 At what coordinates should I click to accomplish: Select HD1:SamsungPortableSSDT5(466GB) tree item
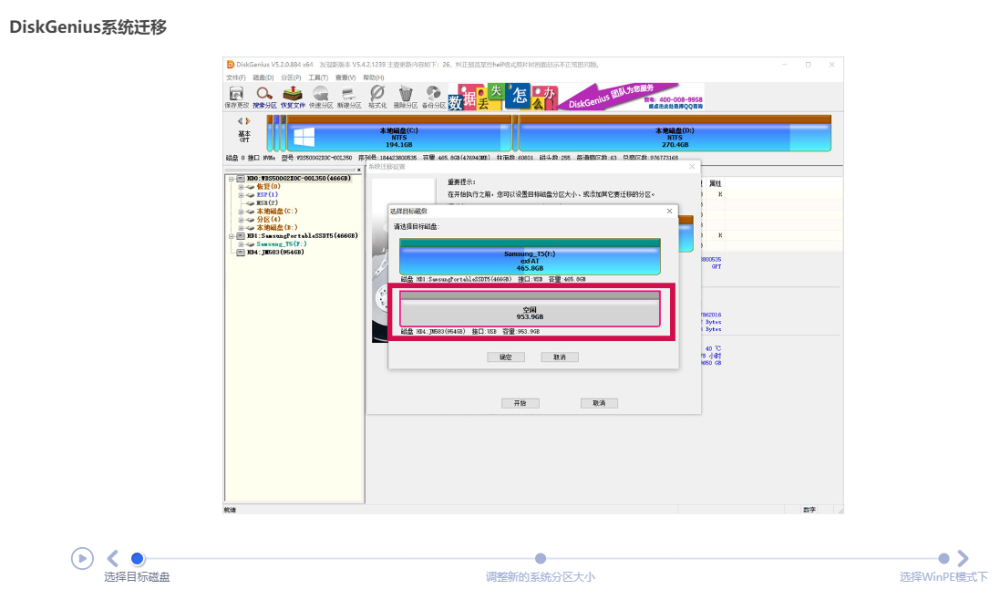[x=302, y=236]
